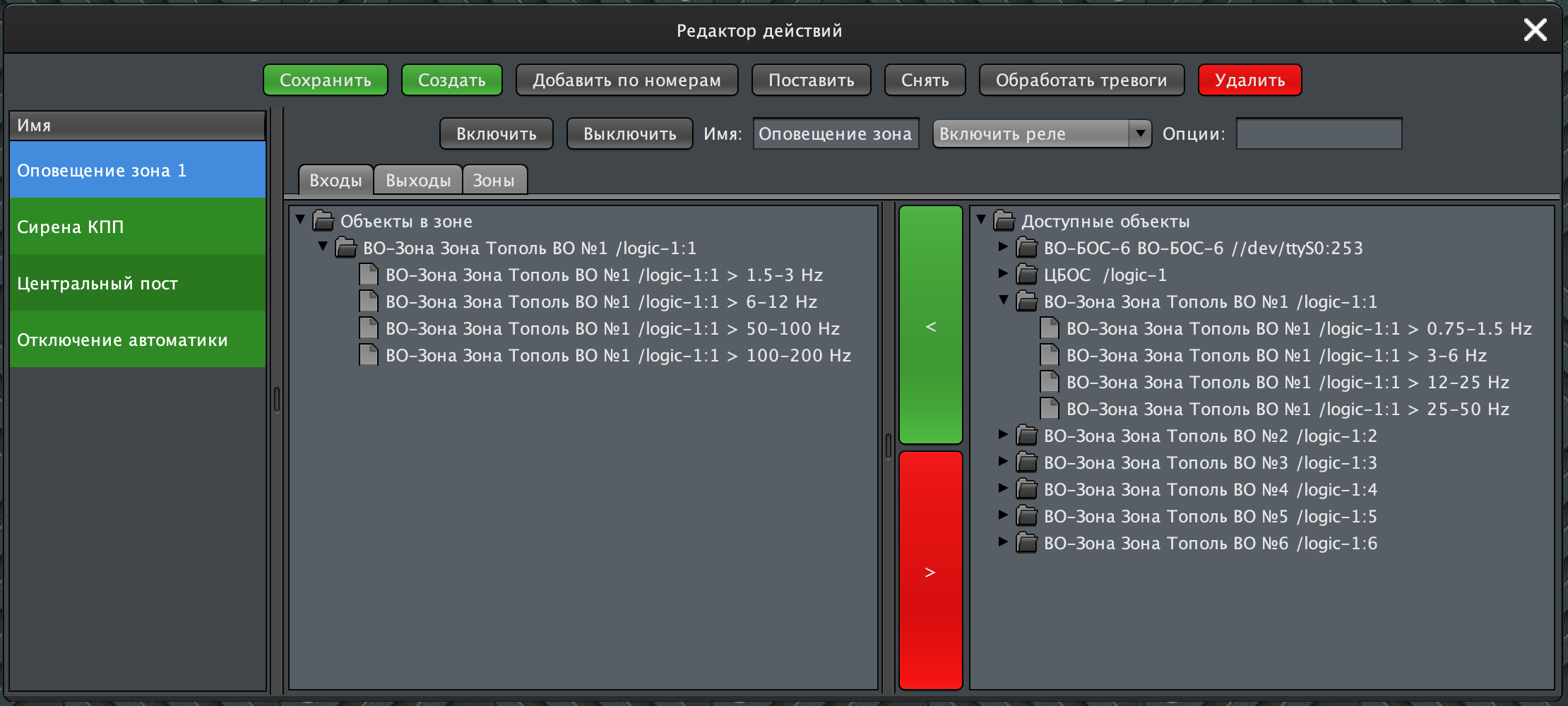Expand the "ВО-Зона Зона Тополь ВО №2" node

[x=1003, y=436]
